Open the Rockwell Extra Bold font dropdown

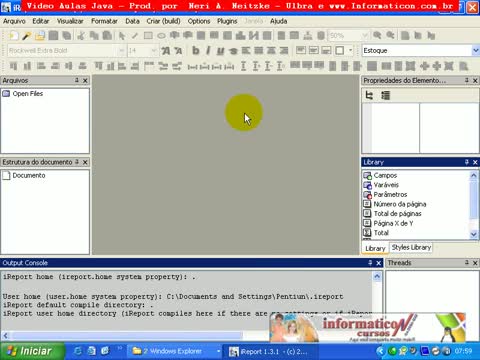pos(121,51)
